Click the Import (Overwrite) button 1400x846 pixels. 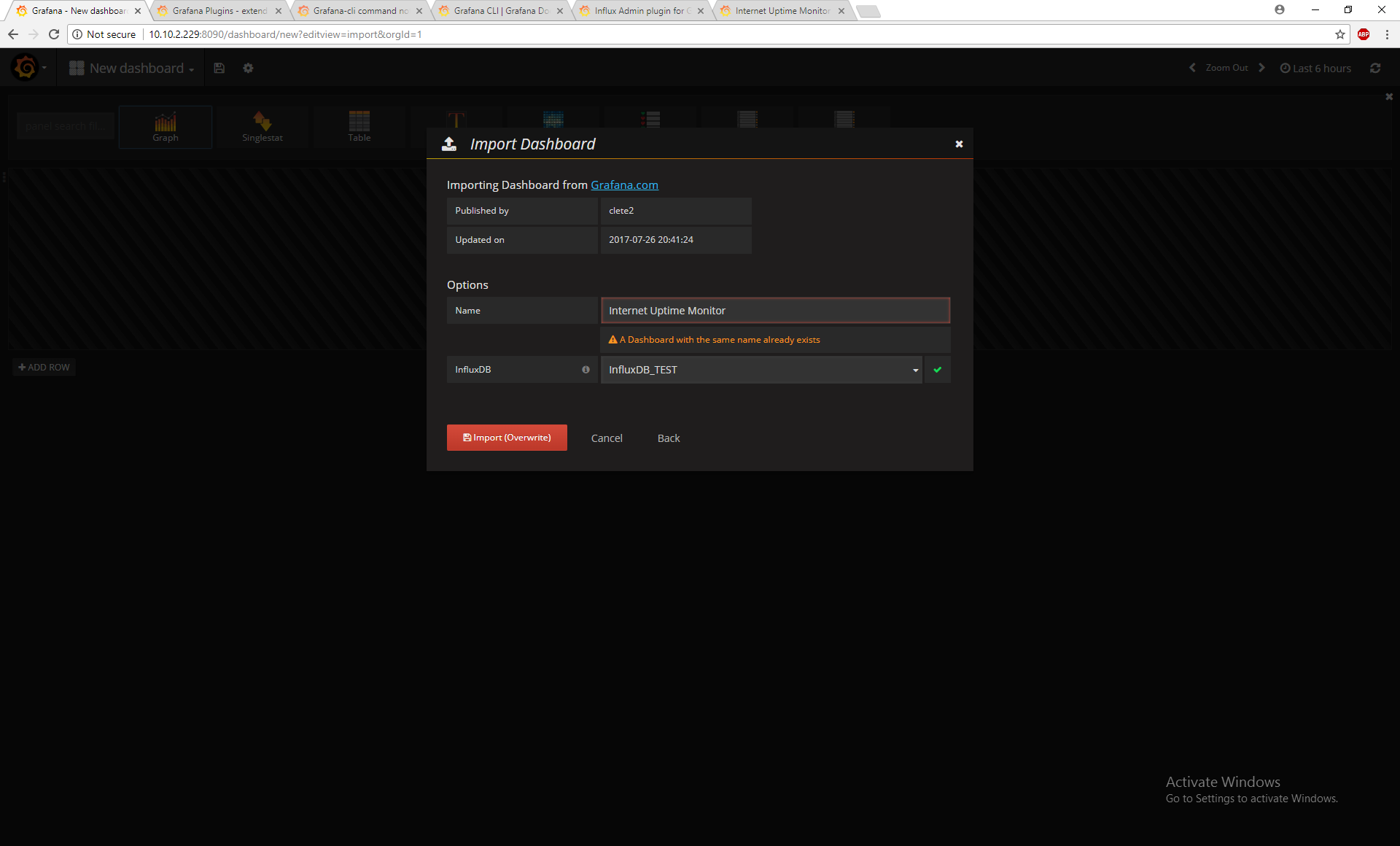507,438
